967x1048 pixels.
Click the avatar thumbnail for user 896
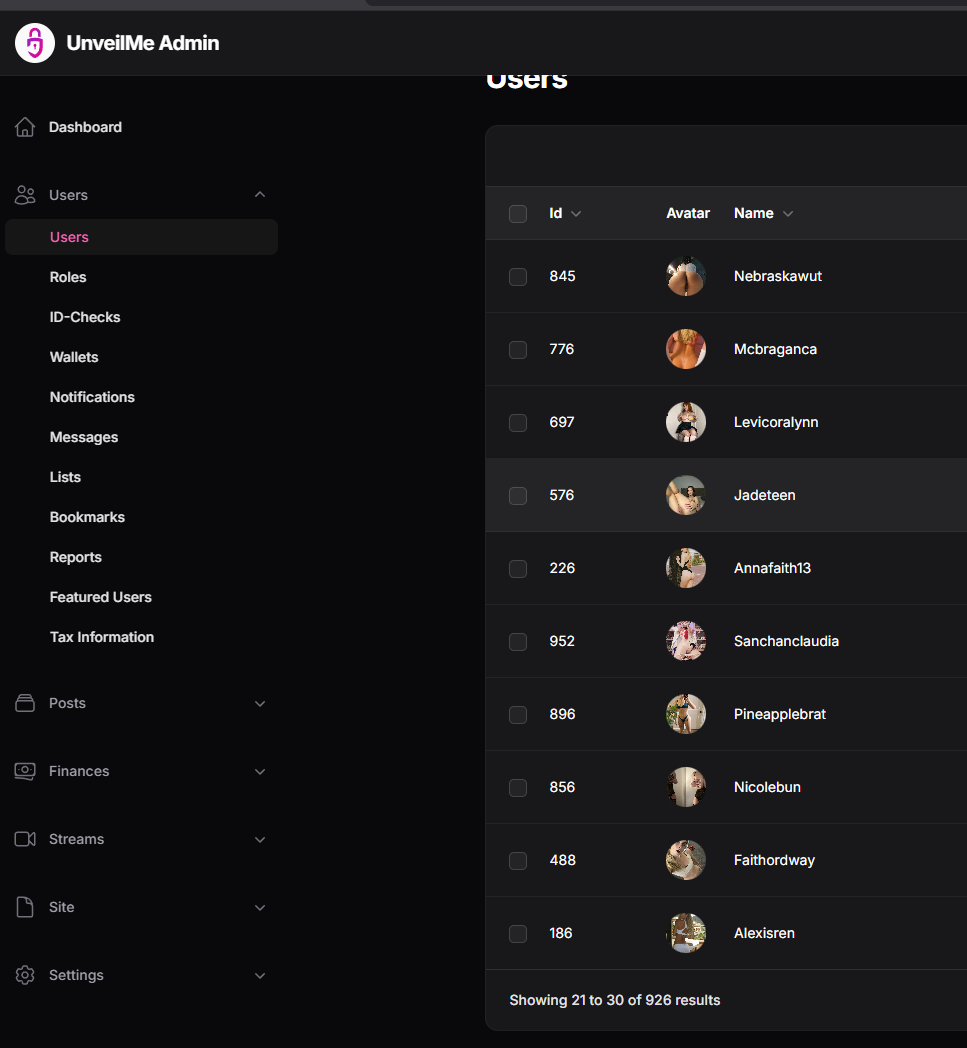coord(686,714)
